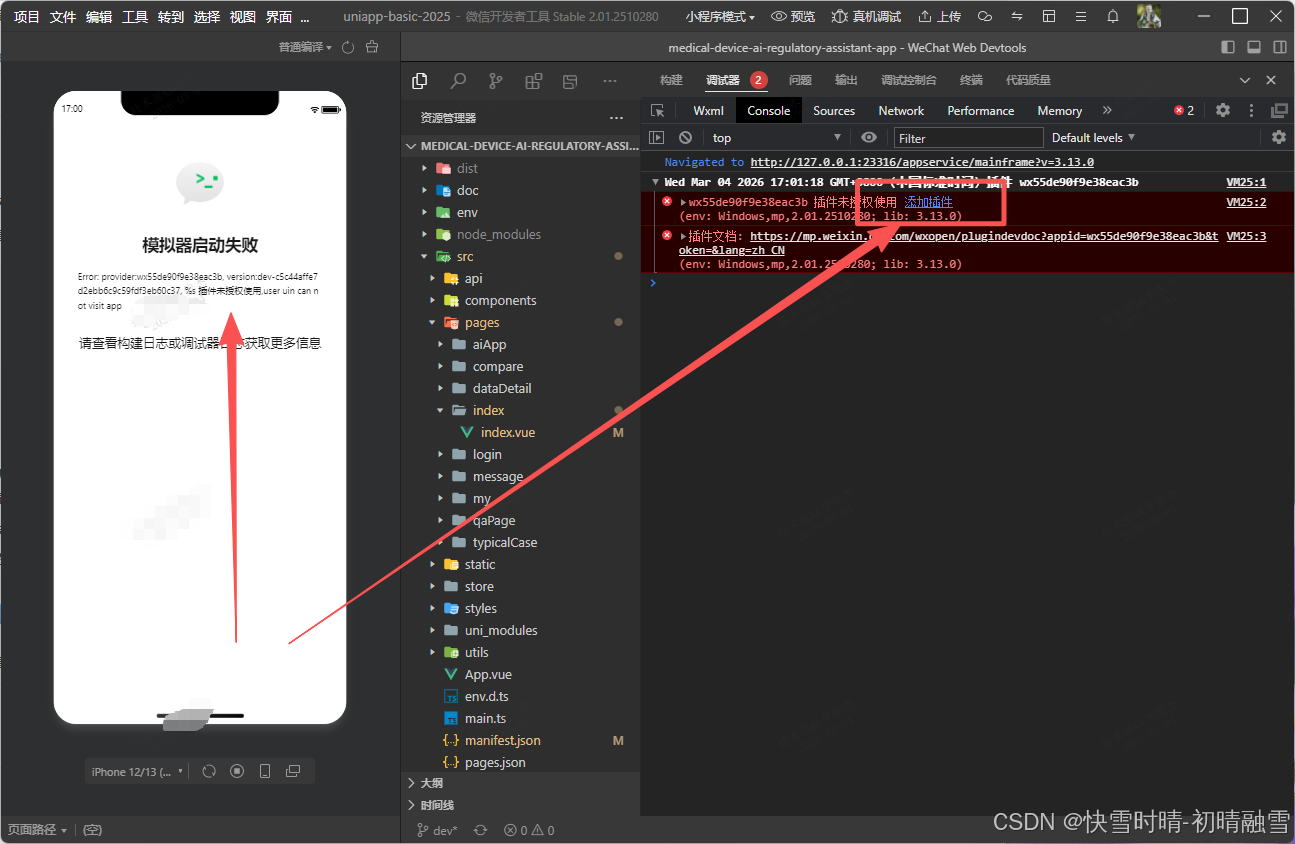The image size is (1295, 844).
Task: Click the dev* branch in status bar
Action: [x=437, y=830]
